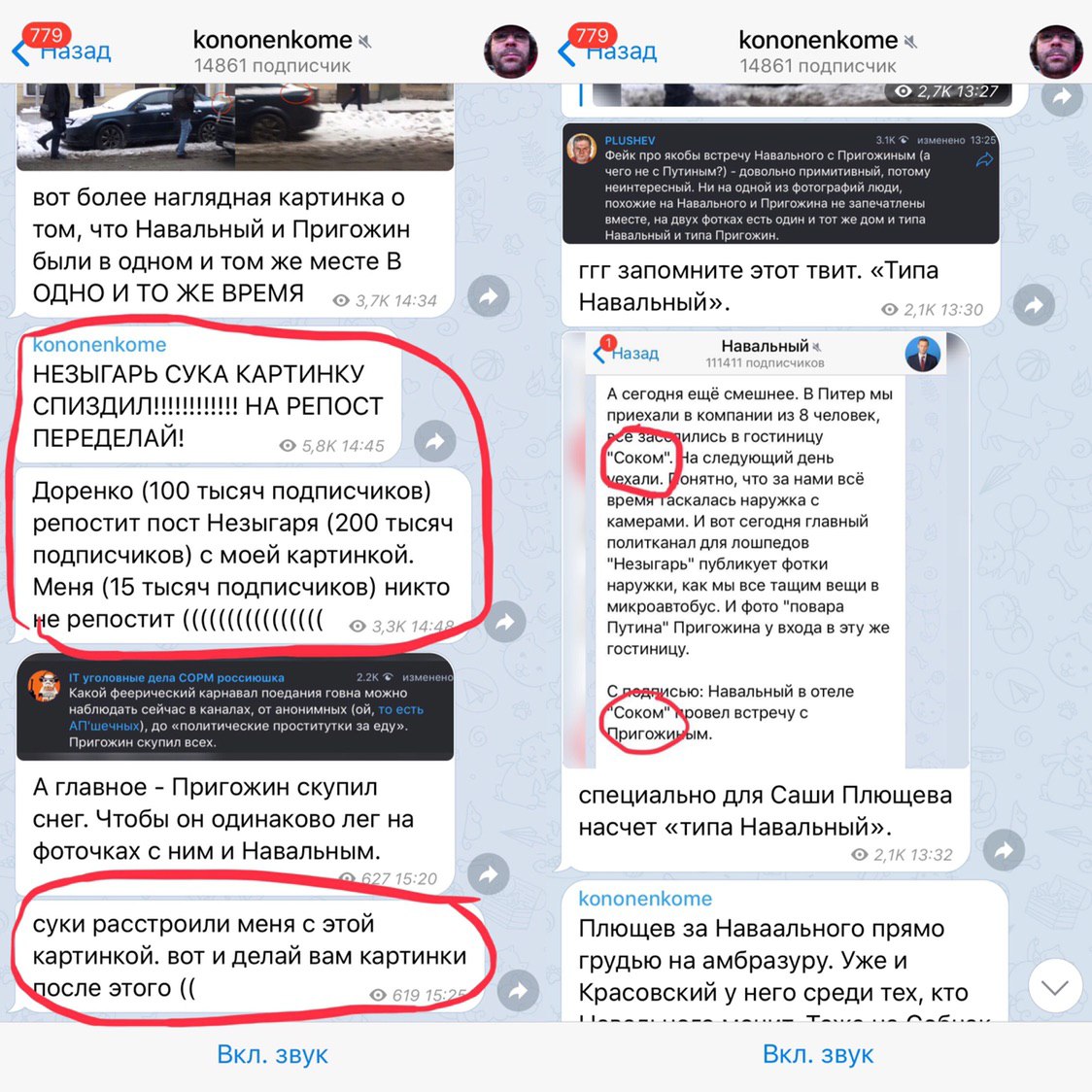
Task: Tap share arrow inside PLUSHEV quoted post
Action: pyautogui.click(x=984, y=161)
